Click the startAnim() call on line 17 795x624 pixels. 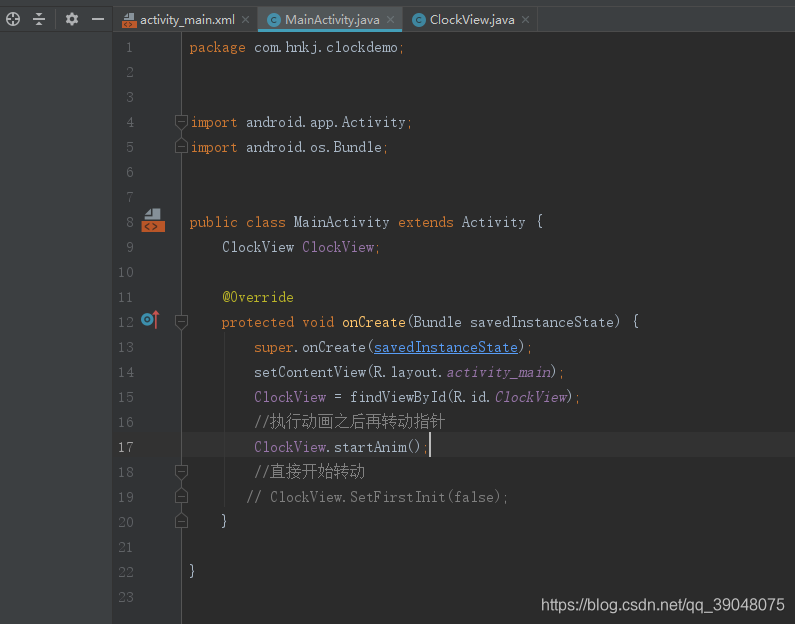377,447
